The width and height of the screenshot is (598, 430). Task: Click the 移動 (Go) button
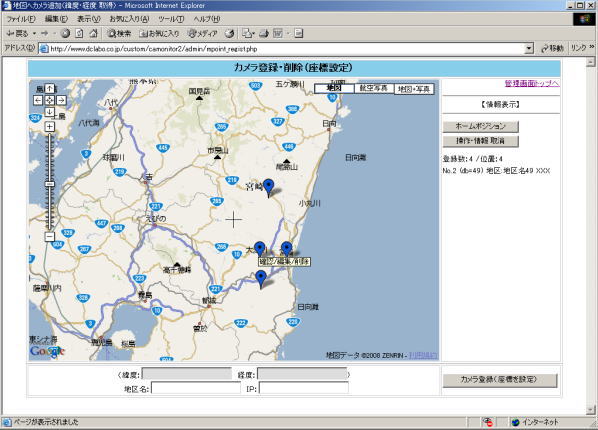tap(552, 48)
